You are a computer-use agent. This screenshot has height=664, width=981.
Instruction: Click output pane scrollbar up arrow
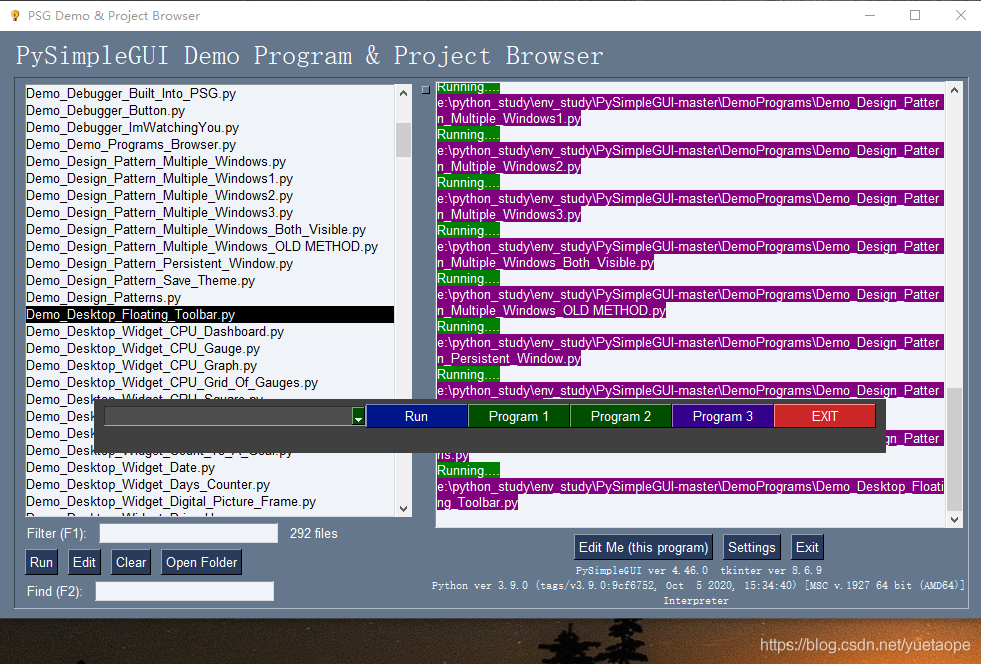click(x=954, y=90)
